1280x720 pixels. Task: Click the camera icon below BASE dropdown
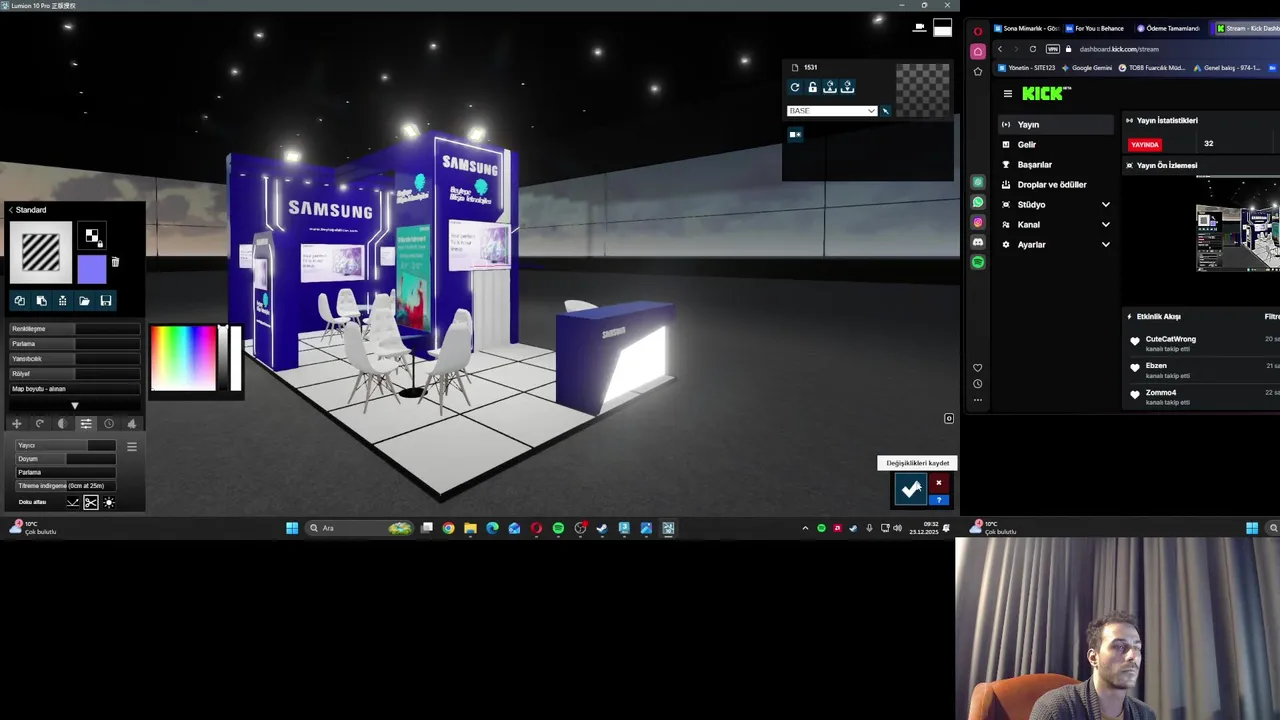(x=796, y=134)
